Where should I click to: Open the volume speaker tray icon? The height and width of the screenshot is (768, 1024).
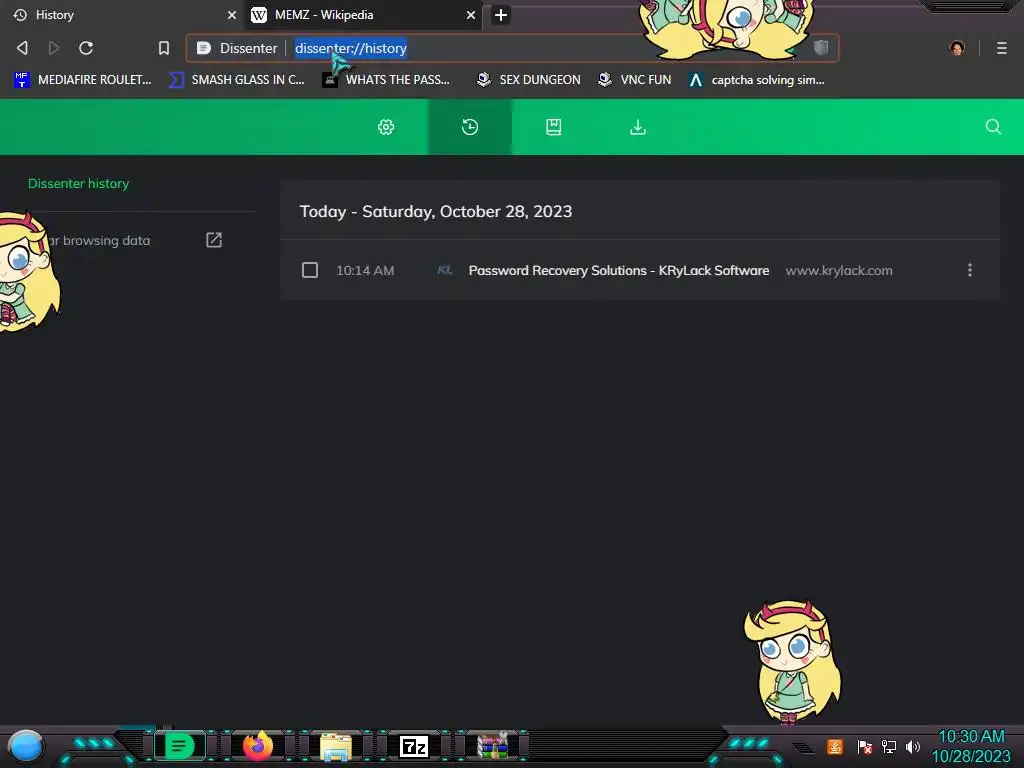912,746
